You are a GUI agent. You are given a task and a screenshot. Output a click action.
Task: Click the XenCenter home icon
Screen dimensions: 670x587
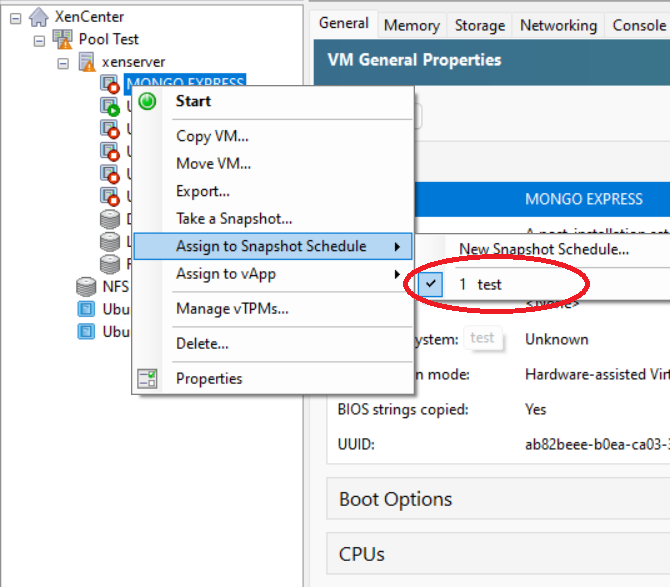click(38, 17)
